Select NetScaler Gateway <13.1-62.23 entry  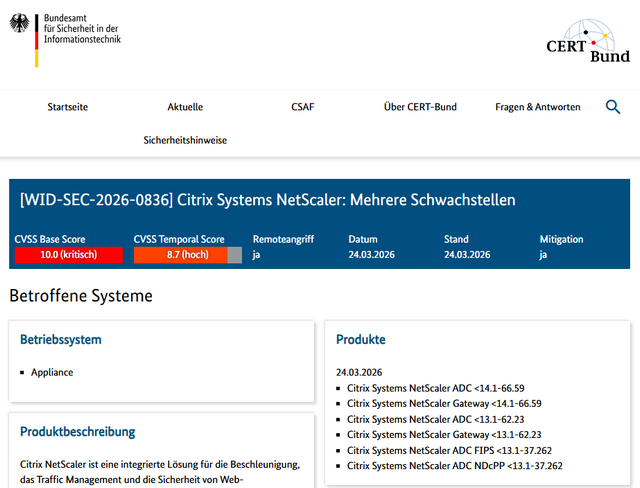click(x=444, y=435)
